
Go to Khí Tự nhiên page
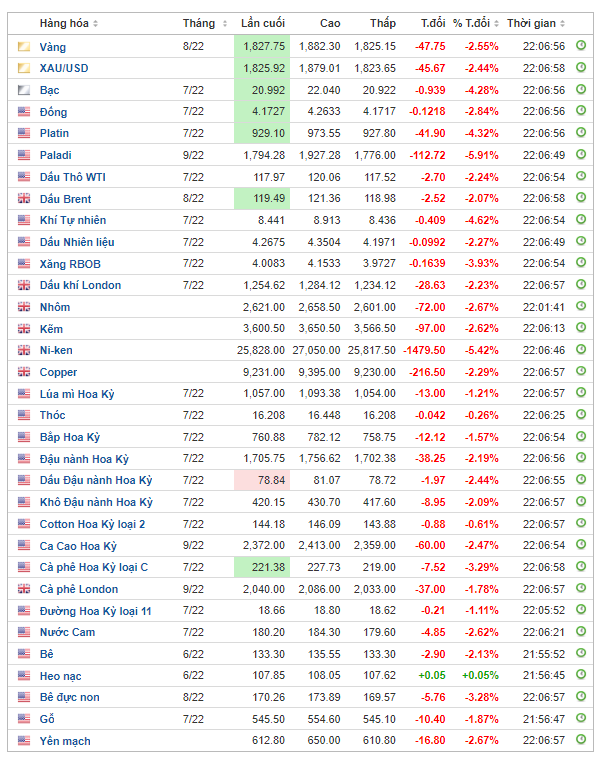click(73, 220)
